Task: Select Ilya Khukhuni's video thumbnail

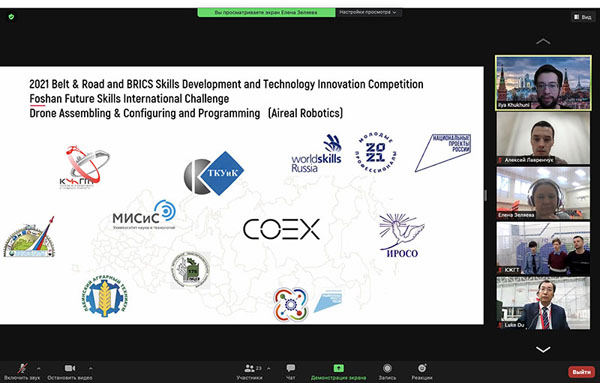Action: pos(543,83)
